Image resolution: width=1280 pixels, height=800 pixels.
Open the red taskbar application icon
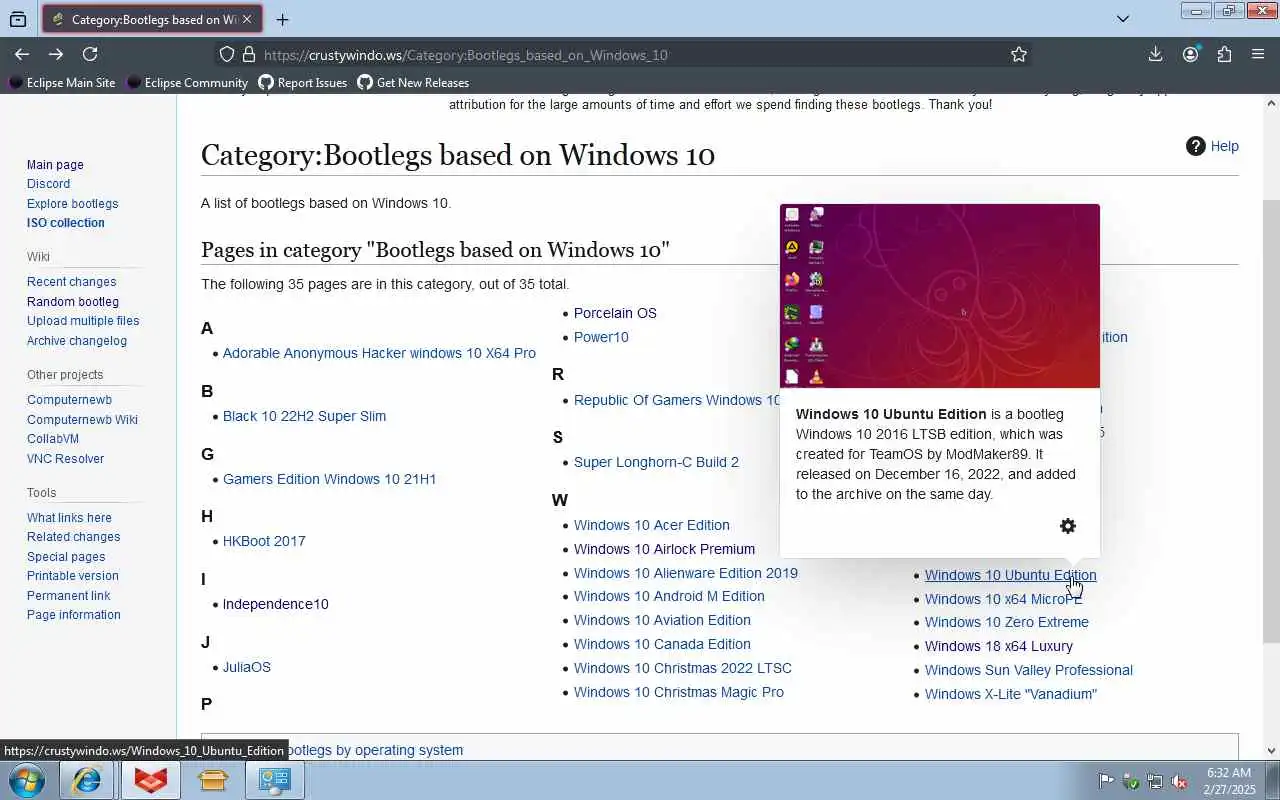[x=150, y=780]
